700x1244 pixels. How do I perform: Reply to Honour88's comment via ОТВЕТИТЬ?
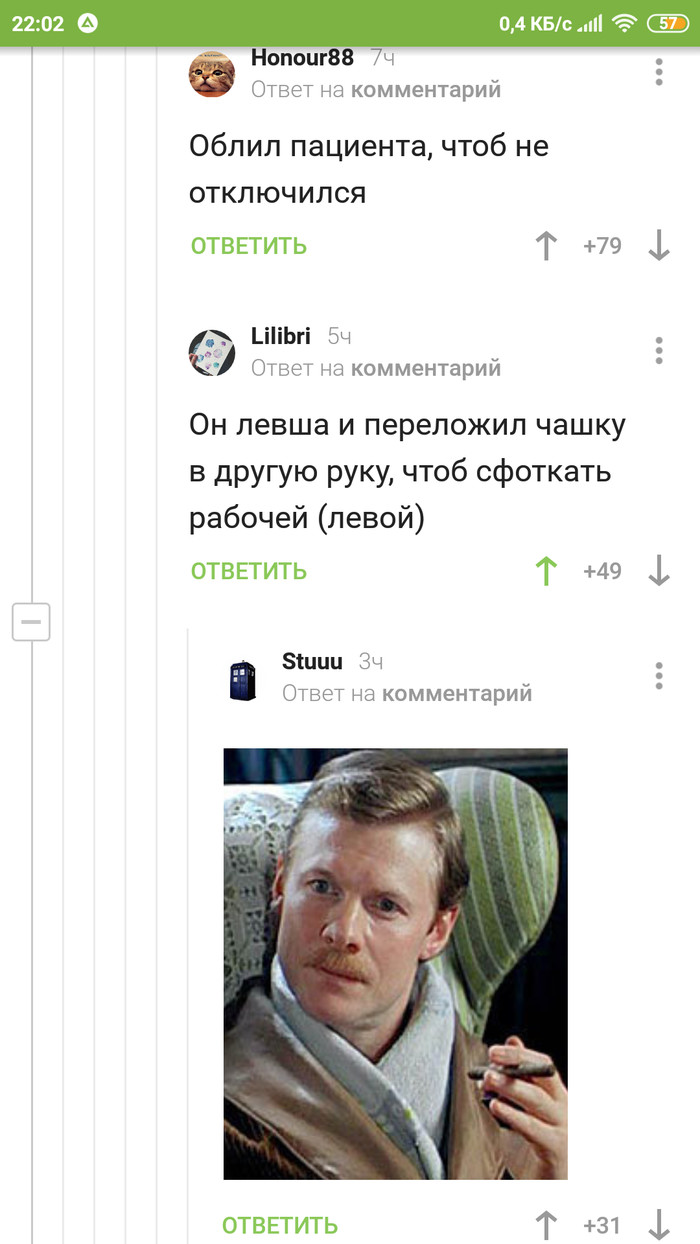[x=249, y=246]
